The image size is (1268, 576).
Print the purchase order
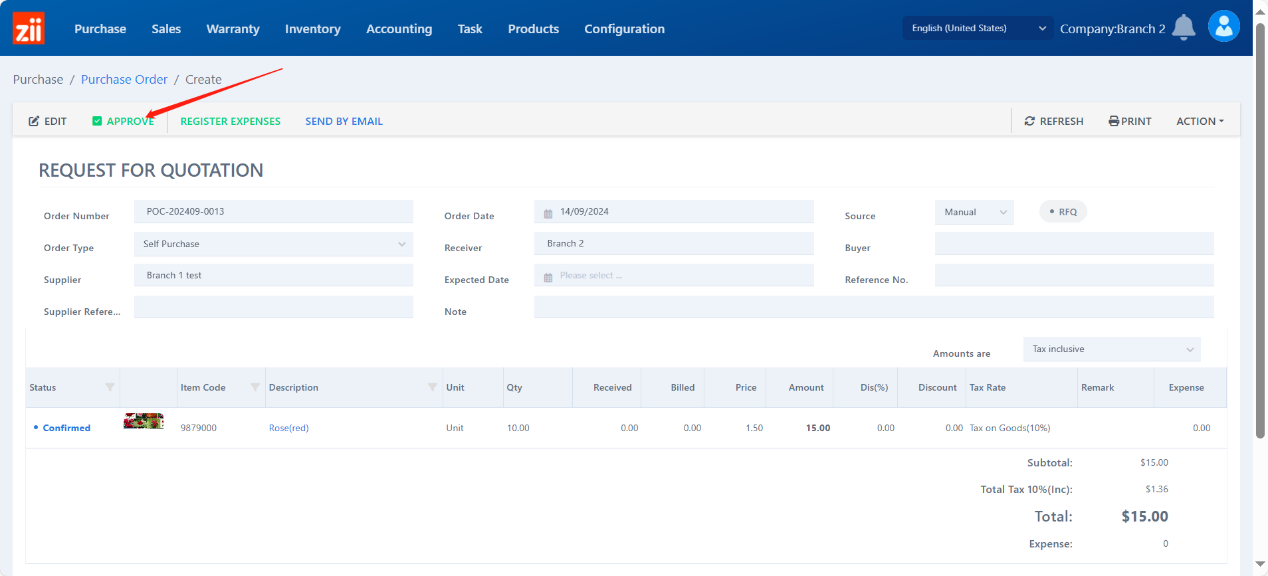(1130, 121)
